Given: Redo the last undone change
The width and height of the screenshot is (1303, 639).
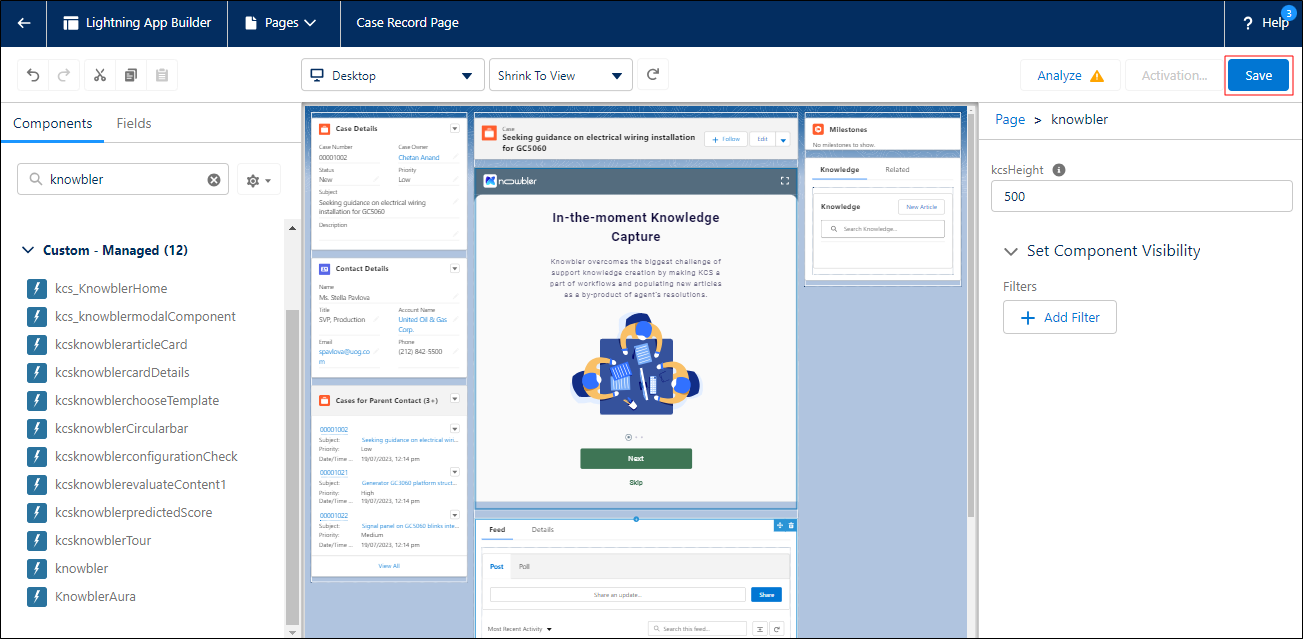Looking at the screenshot, I should click(x=62, y=75).
